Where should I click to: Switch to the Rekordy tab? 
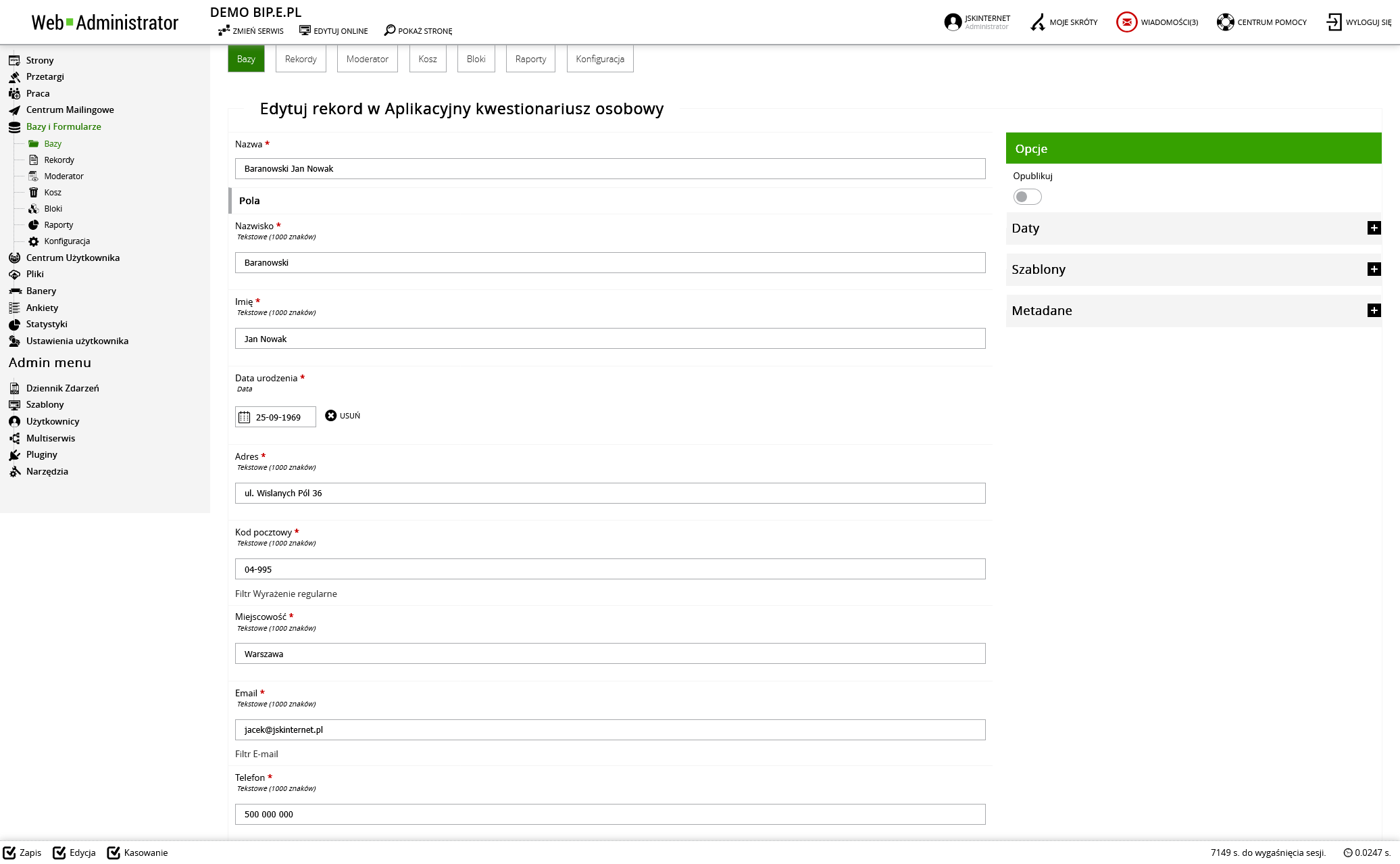(x=301, y=59)
